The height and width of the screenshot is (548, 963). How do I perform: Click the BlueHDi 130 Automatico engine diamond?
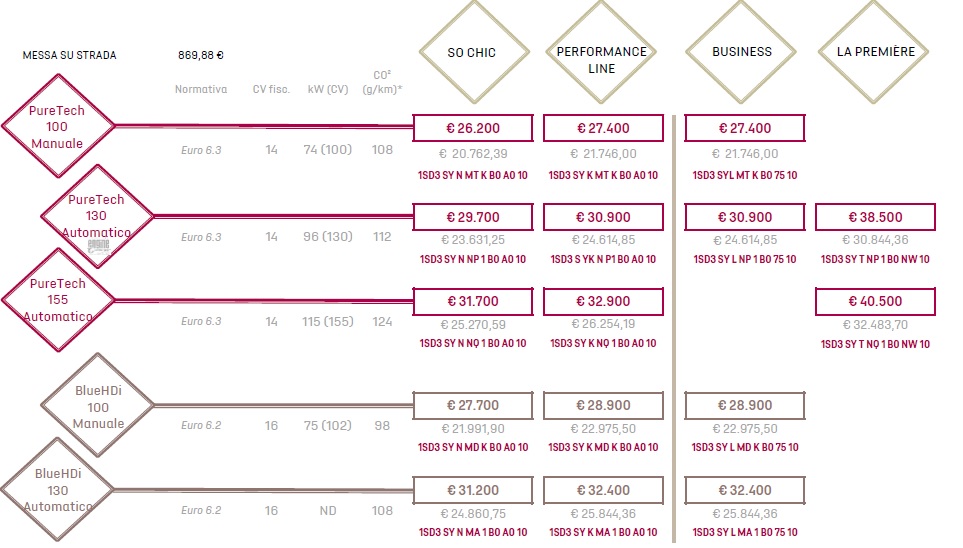(58, 490)
